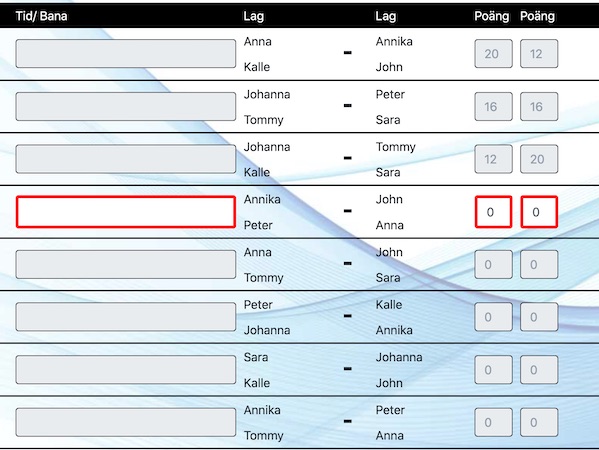599x450 pixels.
Task: Click Tid/Bana field for Anna Tommy match
Action: click(x=126, y=264)
